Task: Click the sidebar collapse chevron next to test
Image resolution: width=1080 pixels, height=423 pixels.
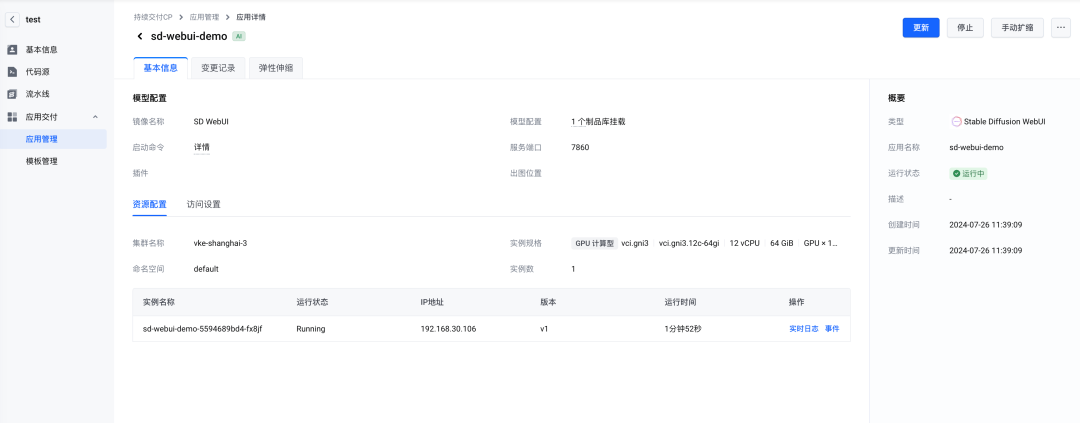Action: pos(12,19)
